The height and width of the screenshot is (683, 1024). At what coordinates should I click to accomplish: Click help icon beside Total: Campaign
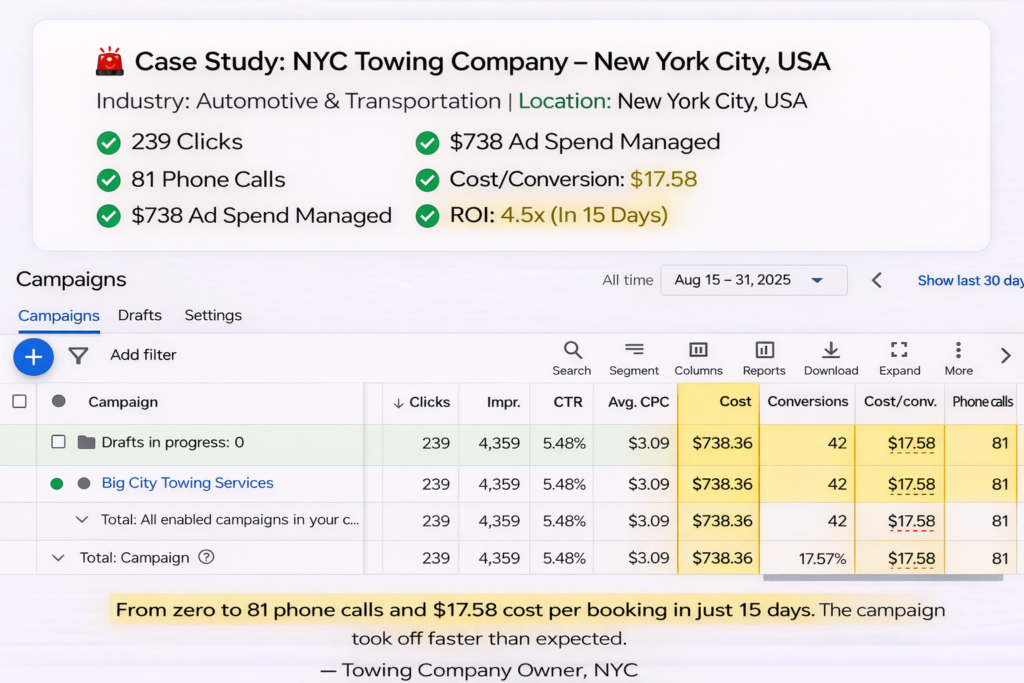click(x=206, y=558)
